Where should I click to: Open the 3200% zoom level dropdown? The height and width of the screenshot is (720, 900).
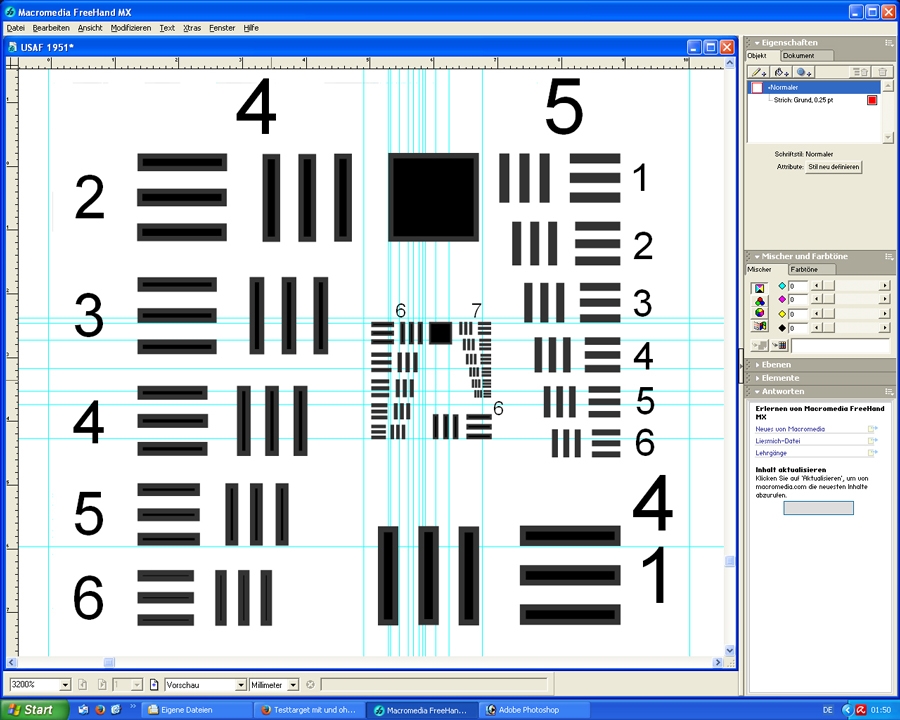coord(65,685)
